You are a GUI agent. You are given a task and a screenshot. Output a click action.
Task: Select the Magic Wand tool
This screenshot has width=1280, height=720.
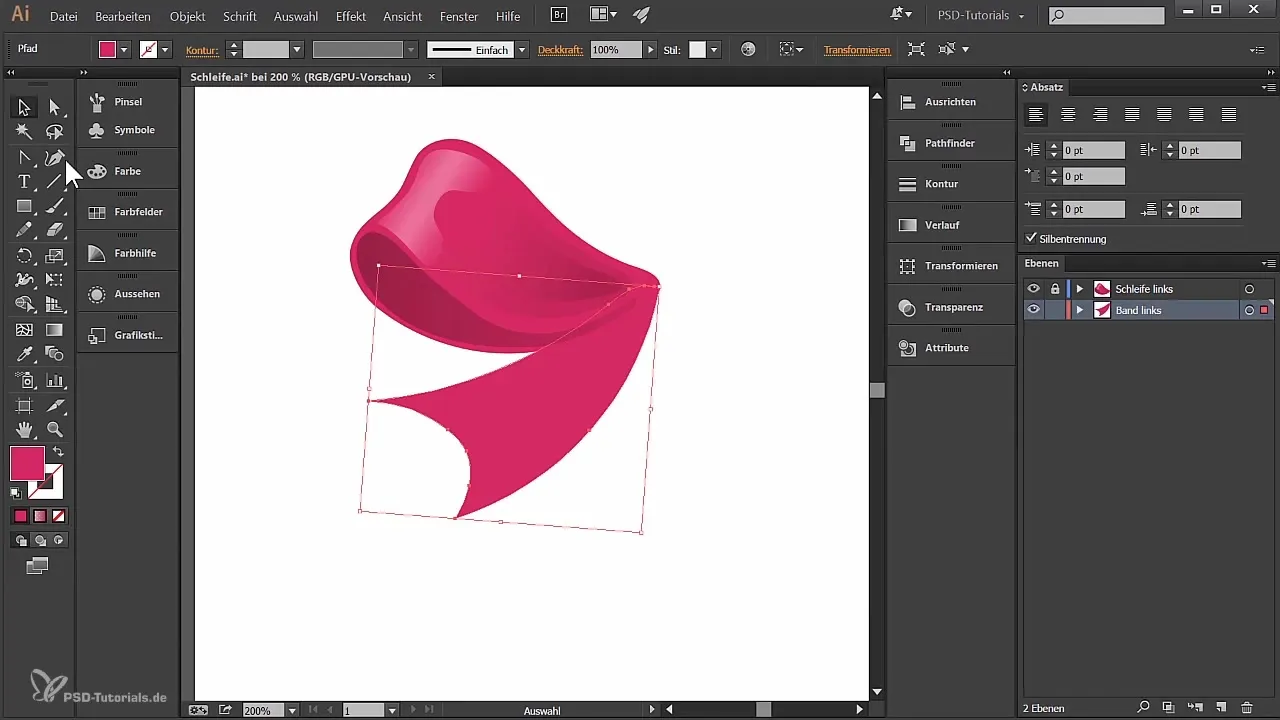[x=24, y=132]
